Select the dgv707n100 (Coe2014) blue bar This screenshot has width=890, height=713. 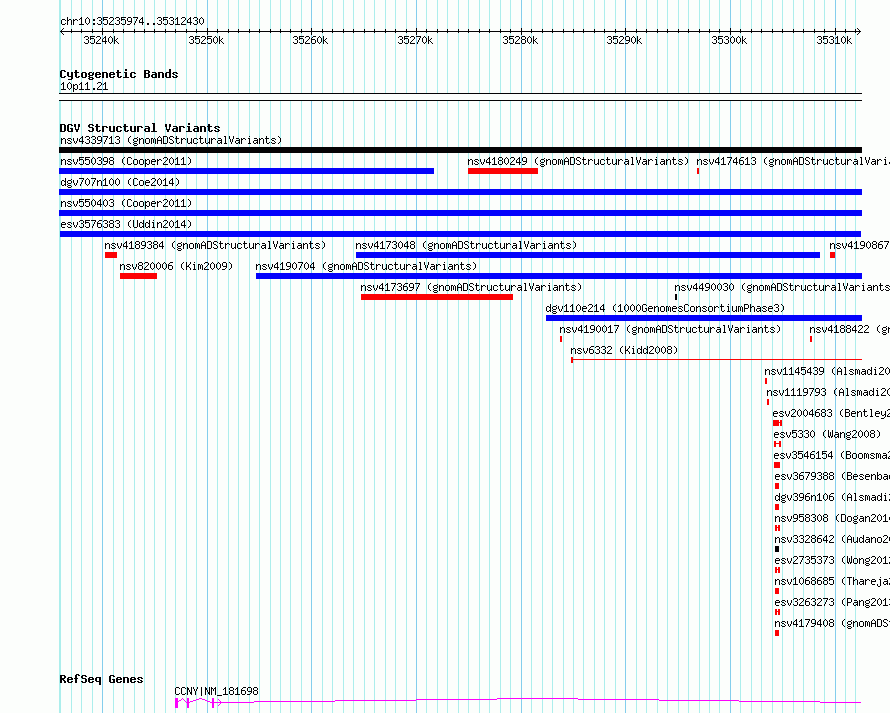click(460, 192)
